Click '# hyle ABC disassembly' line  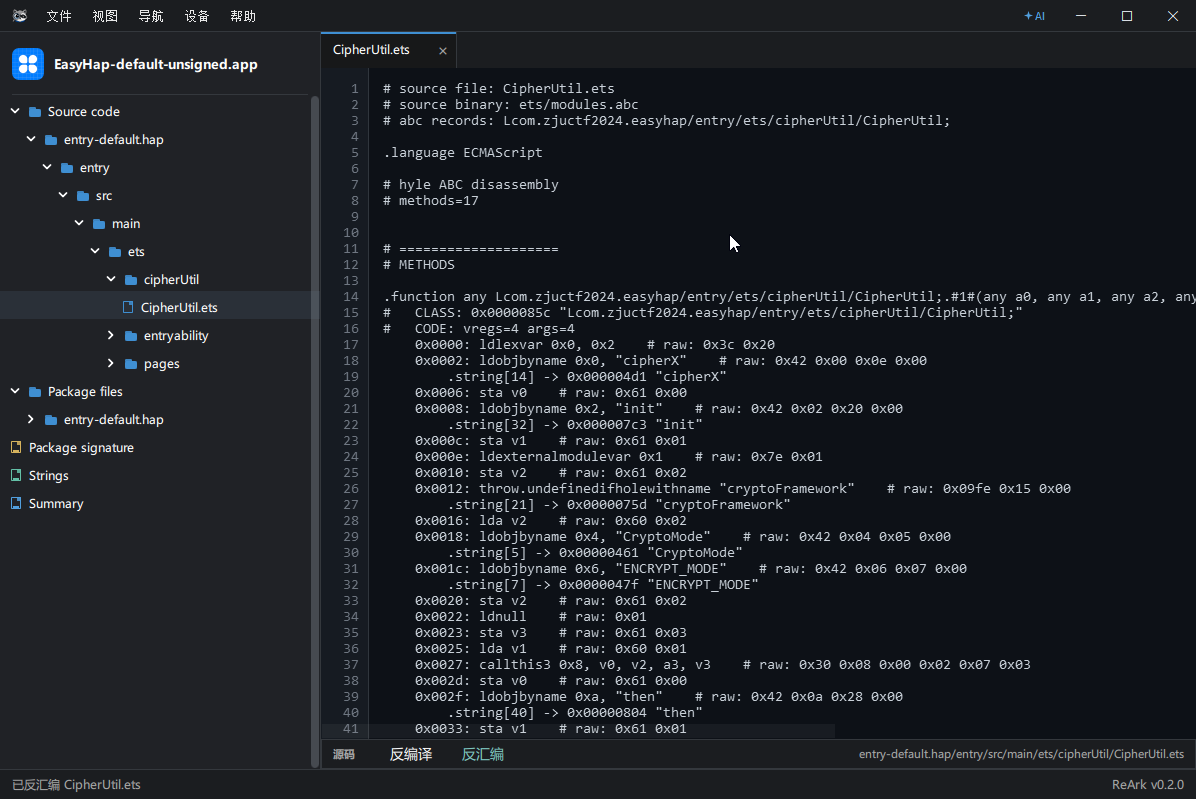[x=471, y=185]
